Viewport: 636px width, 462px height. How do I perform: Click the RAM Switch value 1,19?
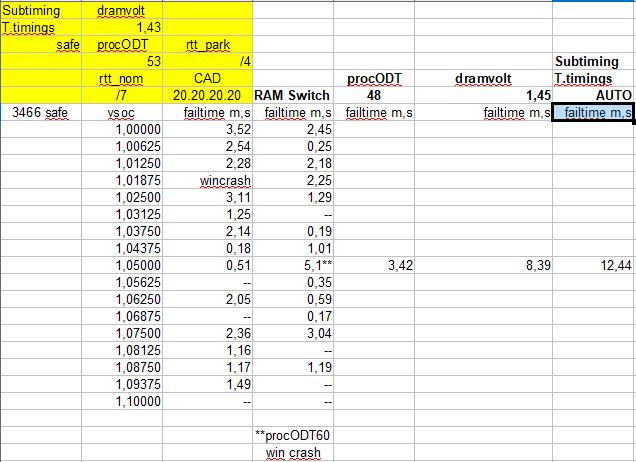click(293, 368)
